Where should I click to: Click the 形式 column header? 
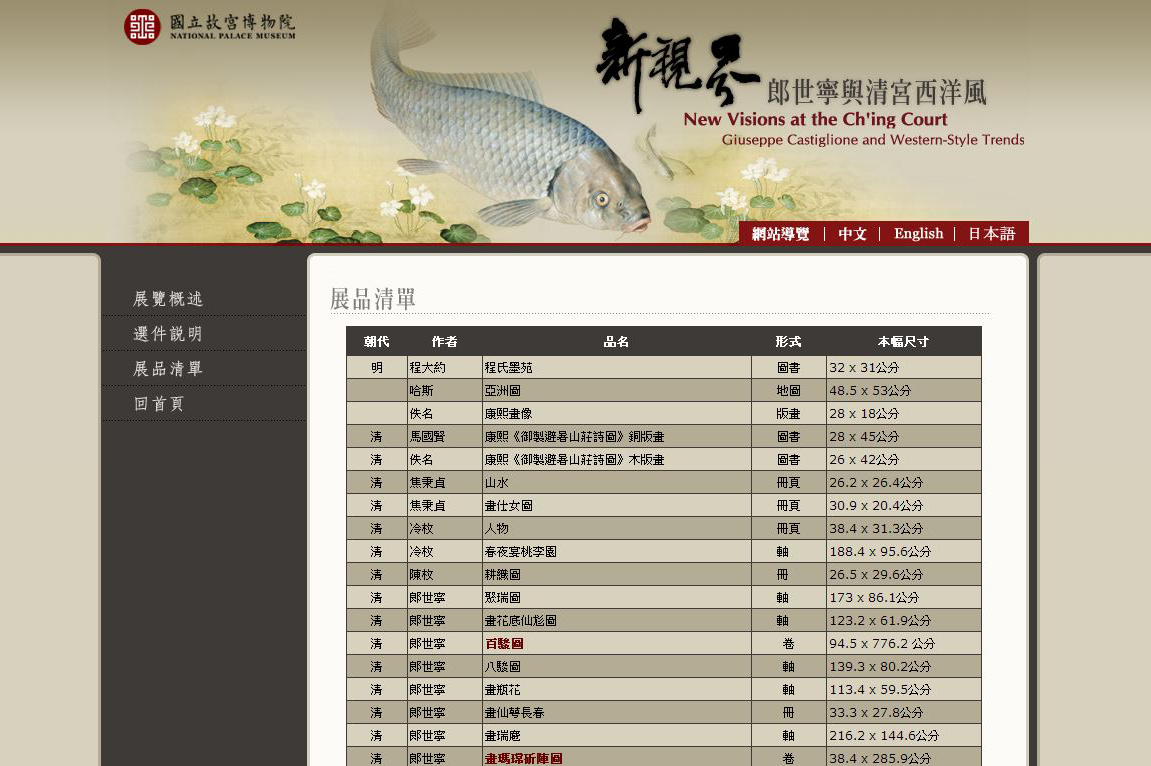click(788, 342)
